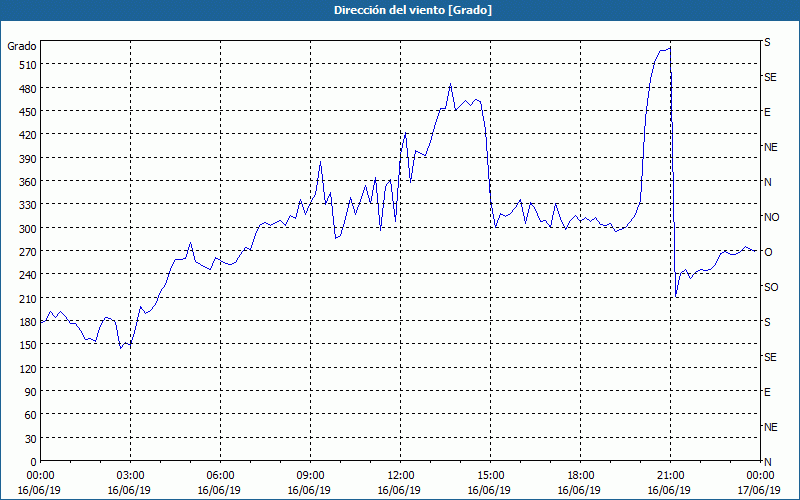Click the 420 y-axis tick label

(x=28, y=135)
